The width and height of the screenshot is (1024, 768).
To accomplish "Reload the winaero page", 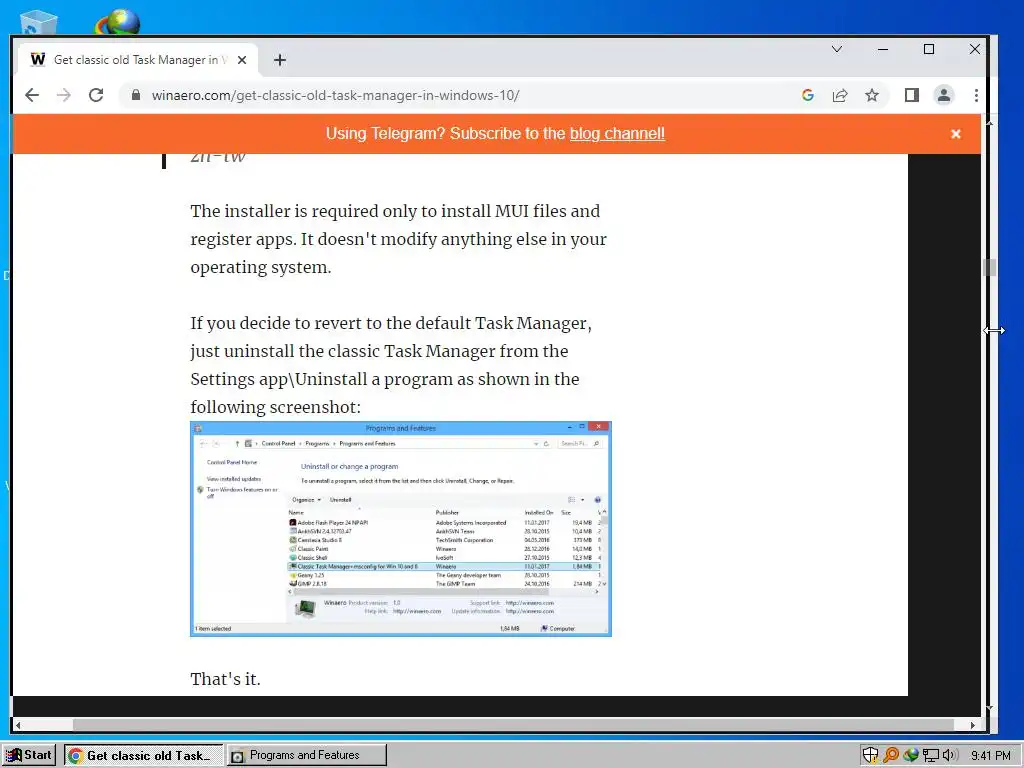I will [x=96, y=95].
